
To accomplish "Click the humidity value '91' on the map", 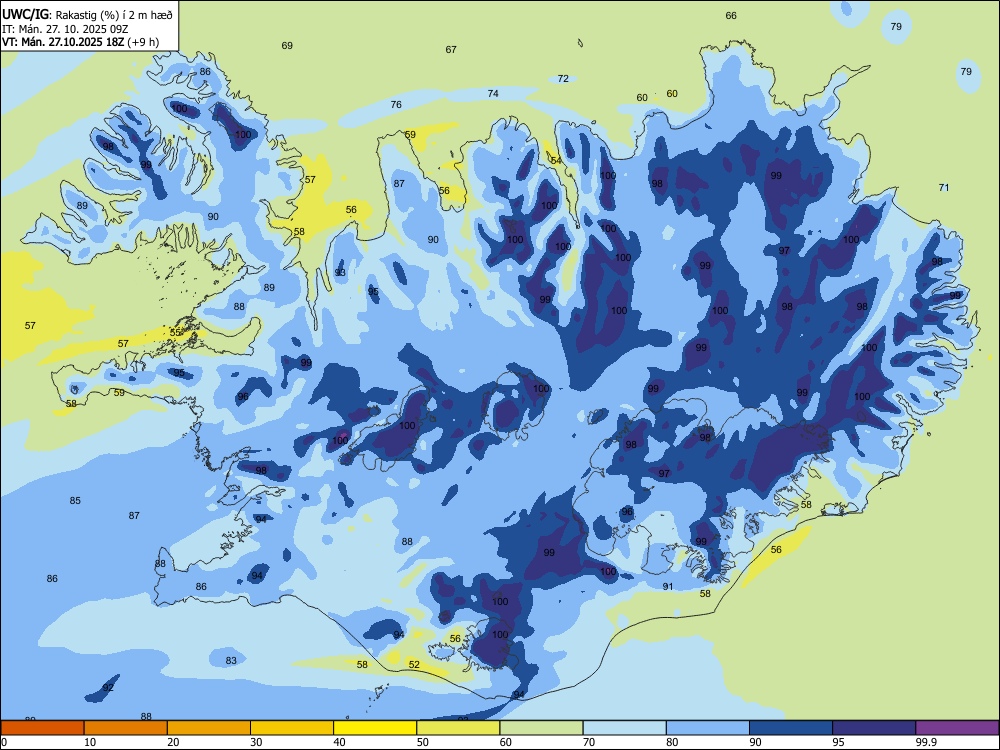I will 668,586.
